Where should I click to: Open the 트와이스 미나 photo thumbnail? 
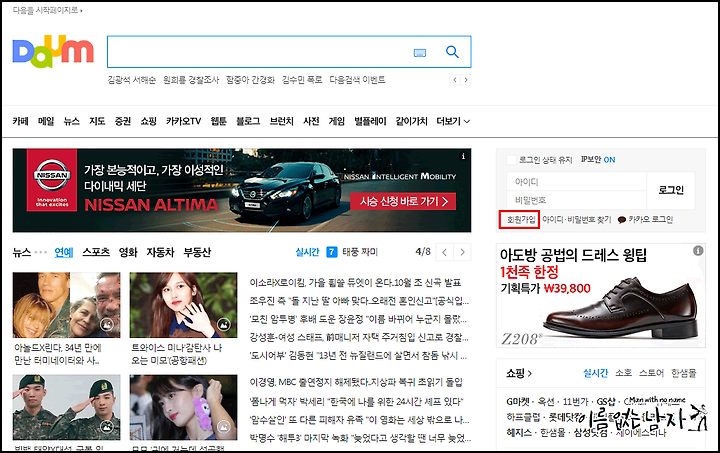pos(184,305)
